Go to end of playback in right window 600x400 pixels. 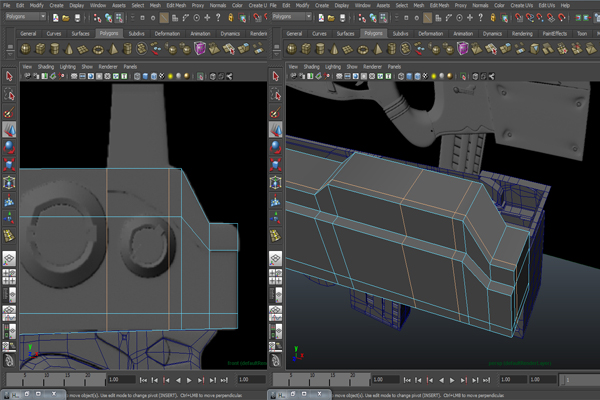pyautogui.click(x=486, y=380)
